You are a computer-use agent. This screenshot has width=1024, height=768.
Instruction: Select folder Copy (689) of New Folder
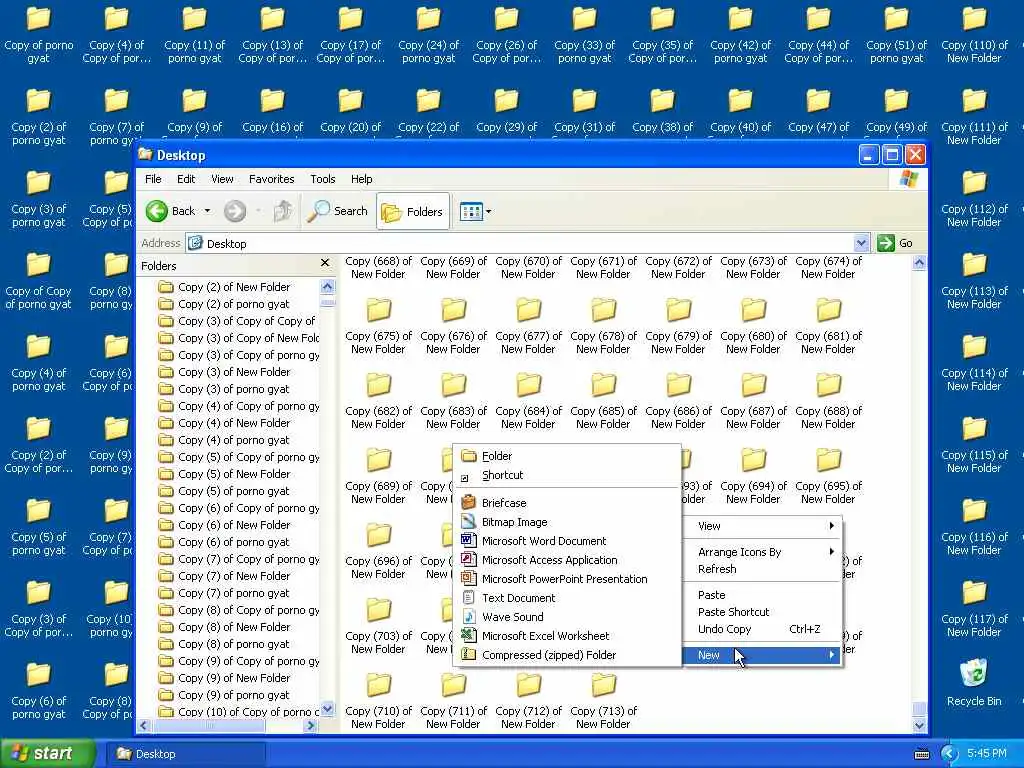coord(378,476)
